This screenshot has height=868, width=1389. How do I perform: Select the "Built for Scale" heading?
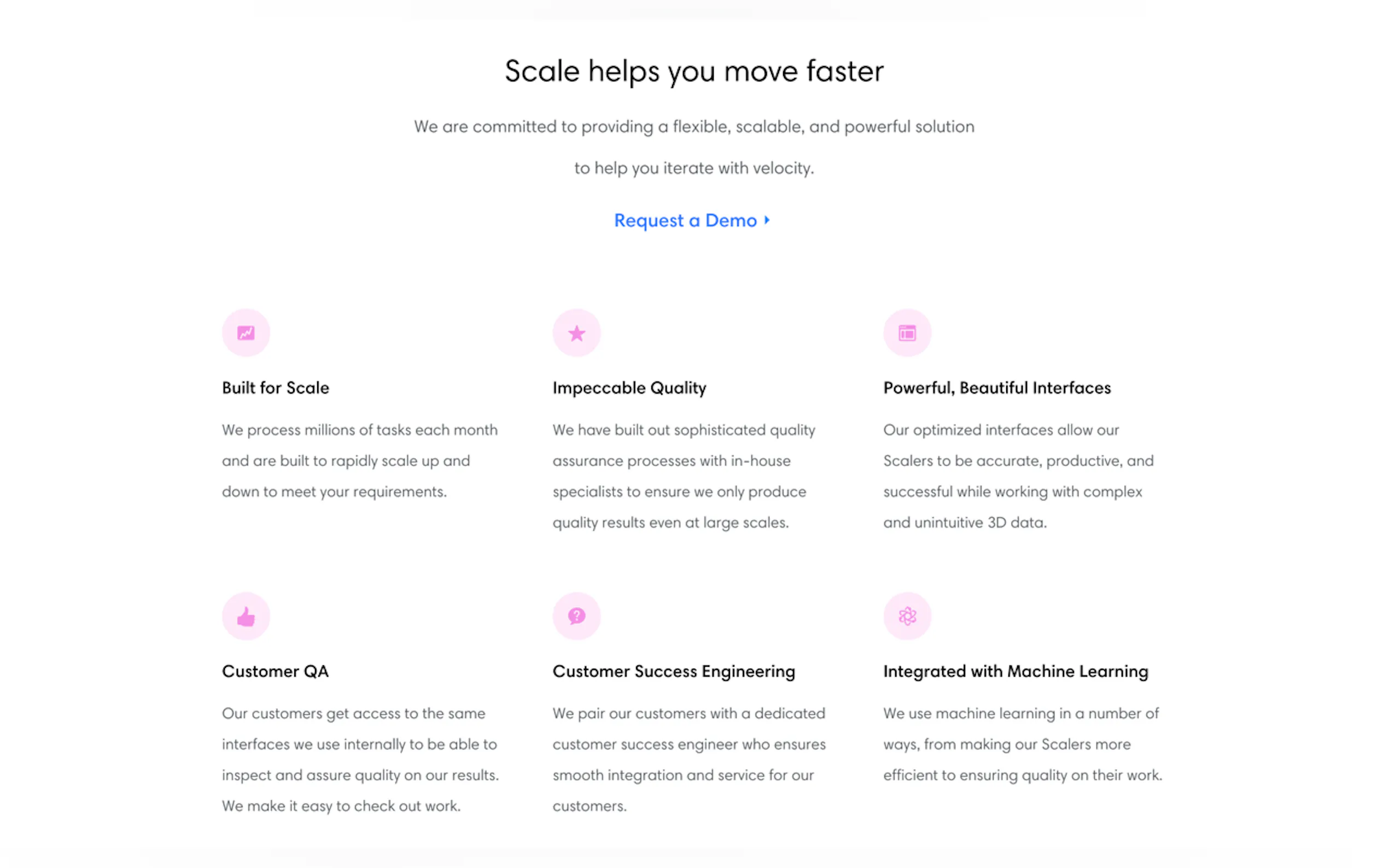(x=276, y=388)
